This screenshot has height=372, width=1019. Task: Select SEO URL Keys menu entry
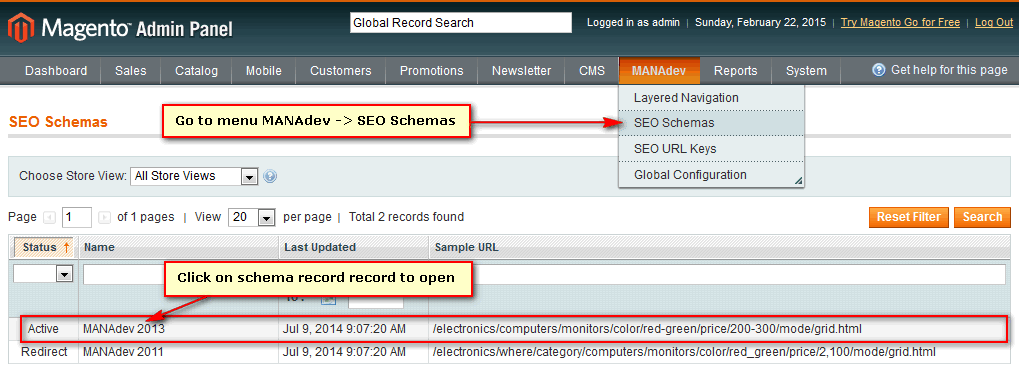pos(712,149)
